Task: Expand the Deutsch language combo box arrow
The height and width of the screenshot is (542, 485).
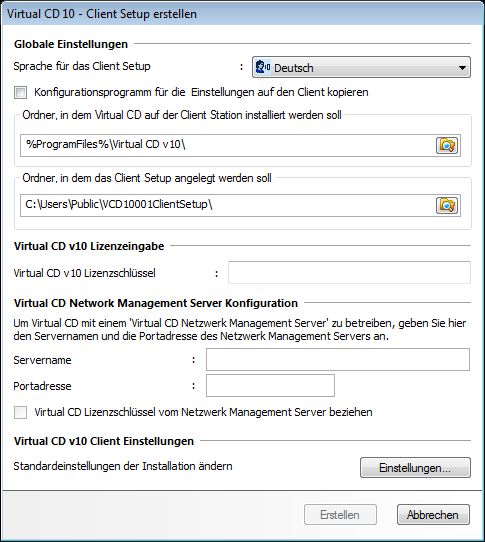Action: 462,68
